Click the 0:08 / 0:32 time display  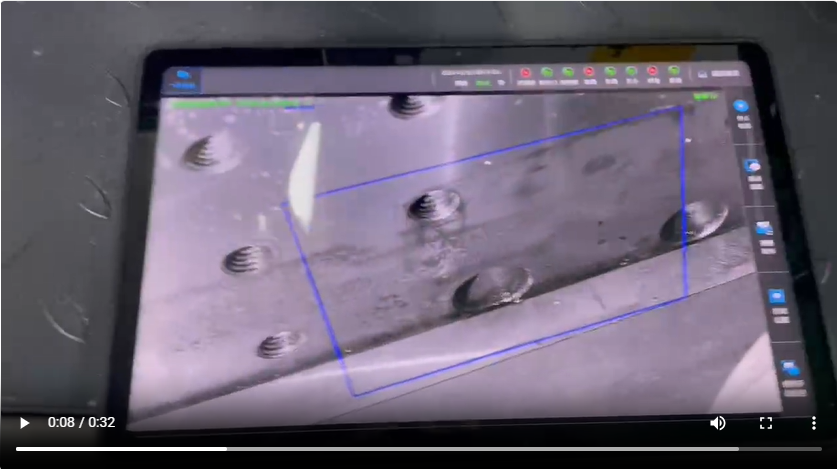click(x=82, y=423)
